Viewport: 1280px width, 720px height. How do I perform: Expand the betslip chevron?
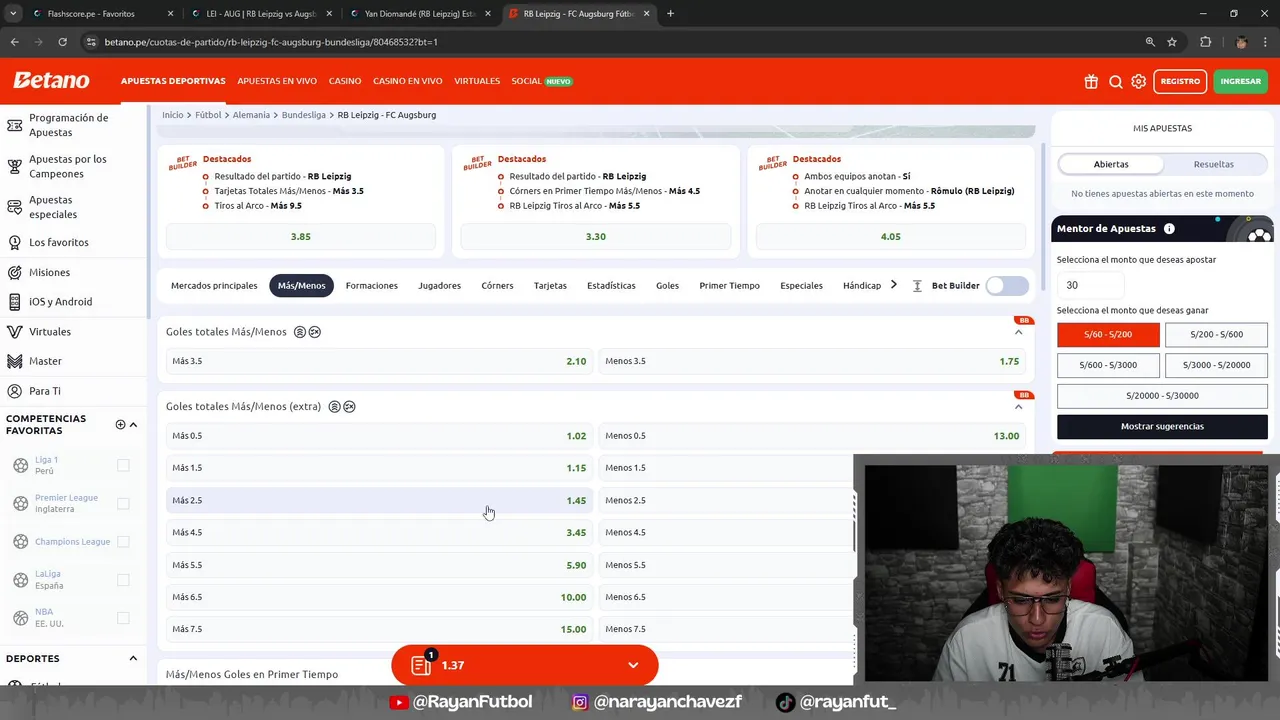click(633, 666)
